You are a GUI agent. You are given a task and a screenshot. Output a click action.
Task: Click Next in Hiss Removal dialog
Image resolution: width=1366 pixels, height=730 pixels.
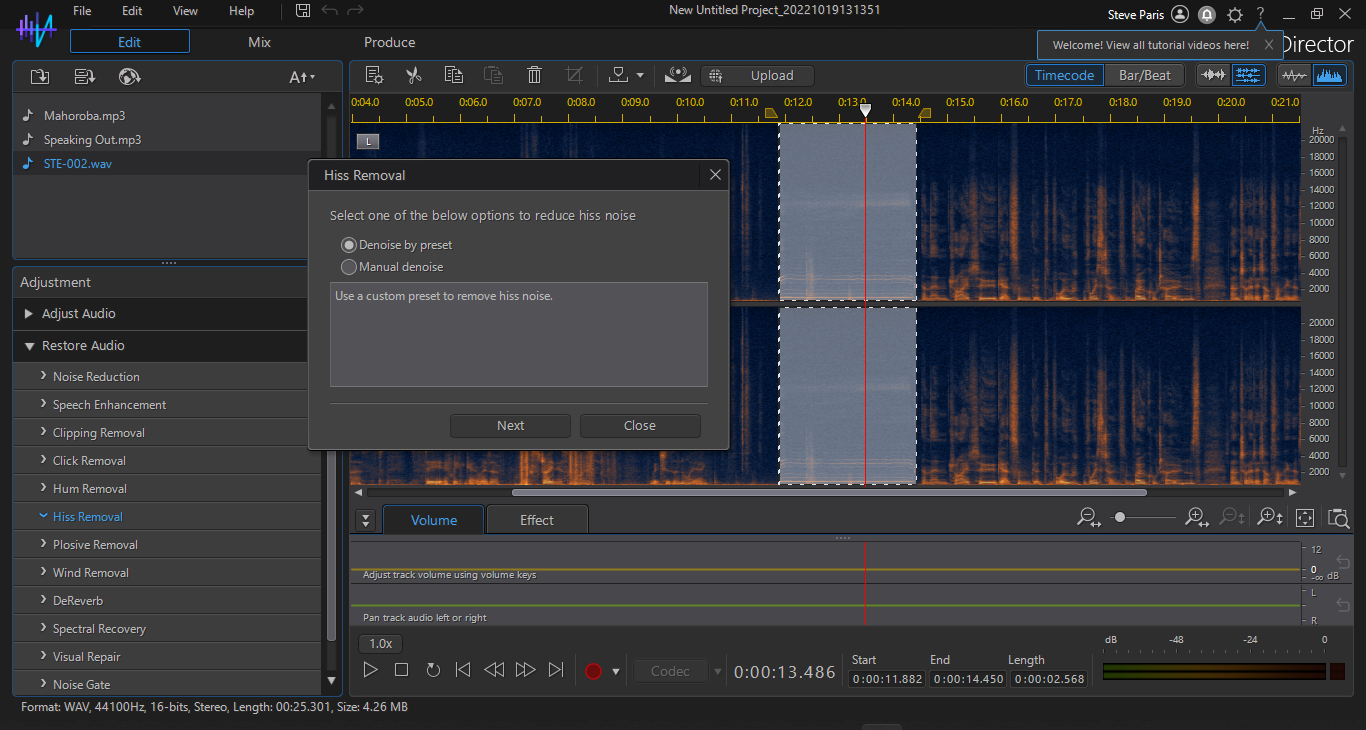(510, 426)
